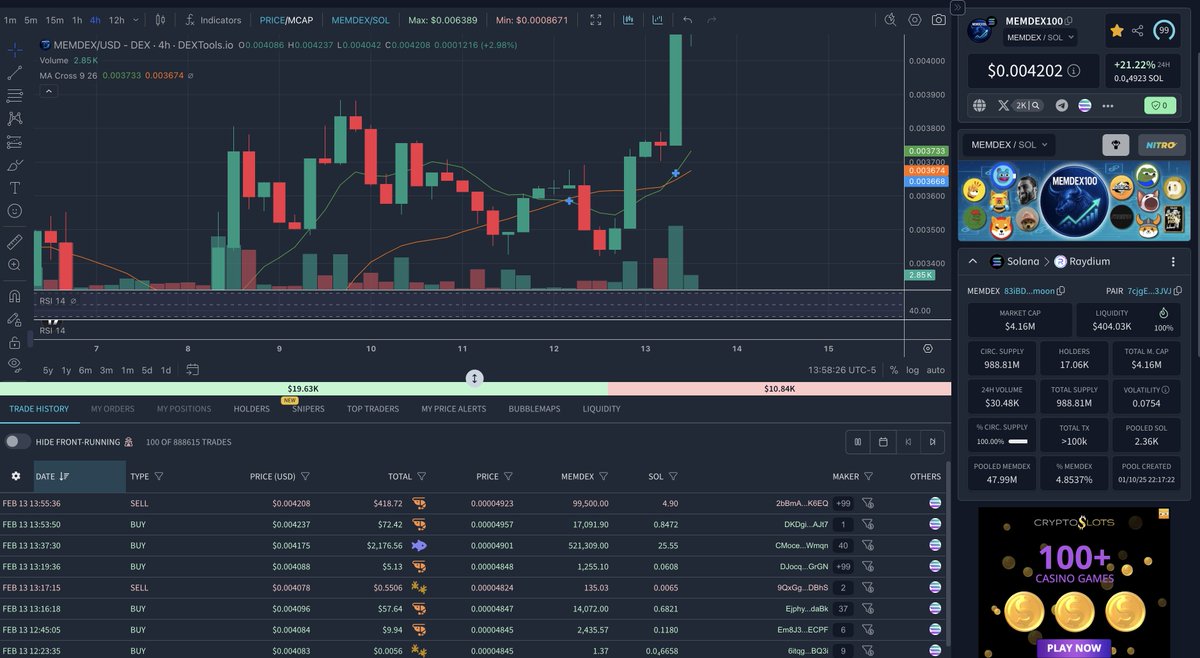The height and width of the screenshot is (658, 1200).
Task: Open the Indicators dialog
Action: point(213,20)
